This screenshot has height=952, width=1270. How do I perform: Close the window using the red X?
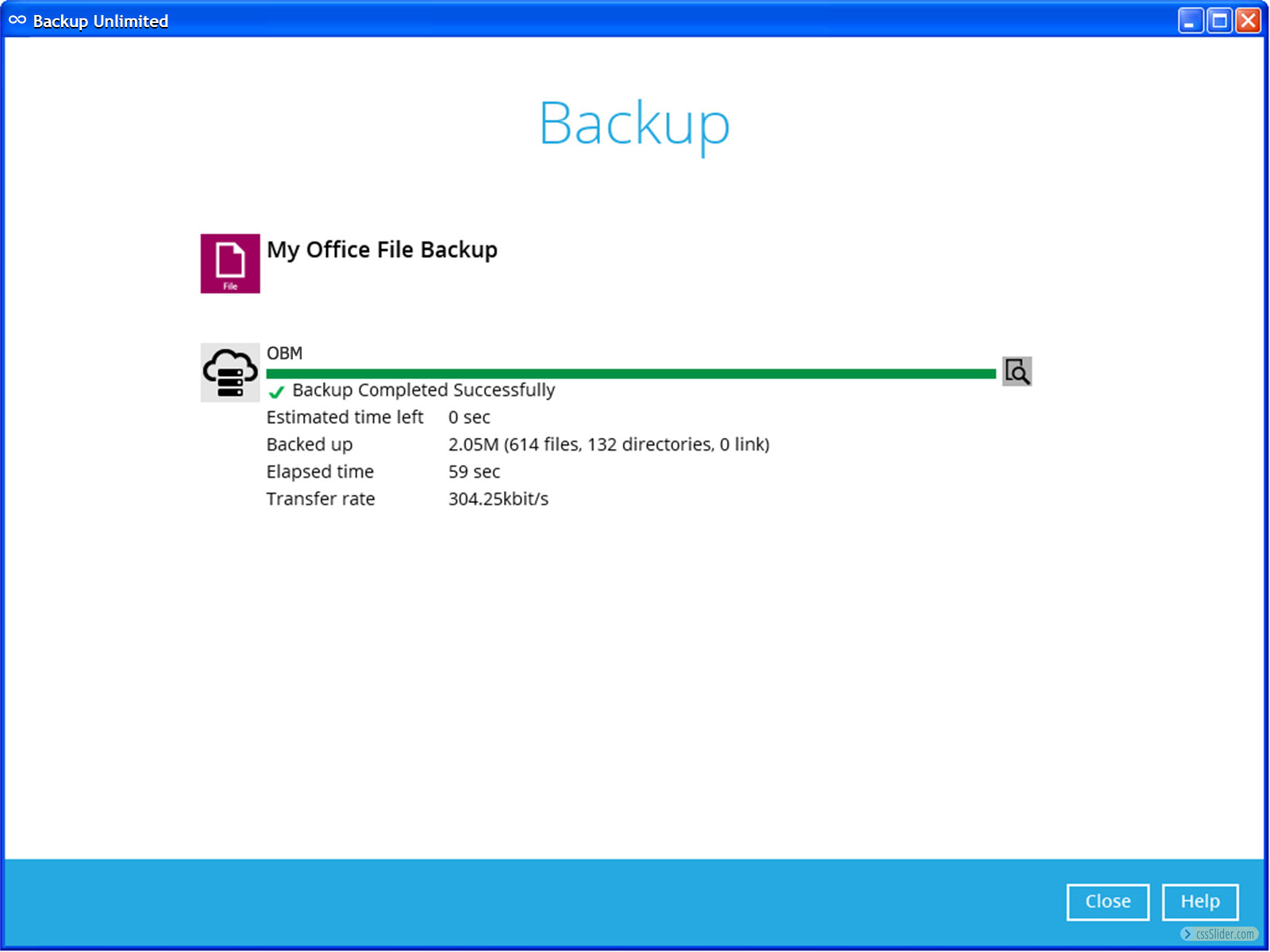1249,21
